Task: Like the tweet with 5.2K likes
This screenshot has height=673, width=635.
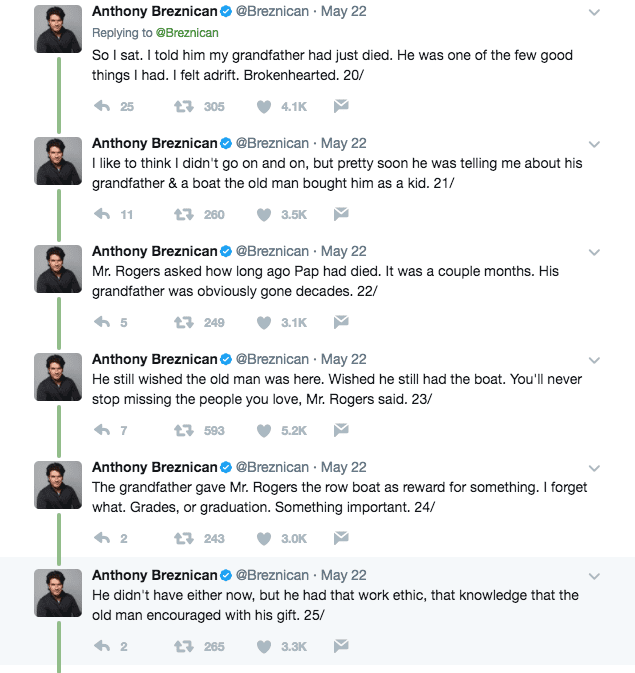Action: tap(264, 430)
